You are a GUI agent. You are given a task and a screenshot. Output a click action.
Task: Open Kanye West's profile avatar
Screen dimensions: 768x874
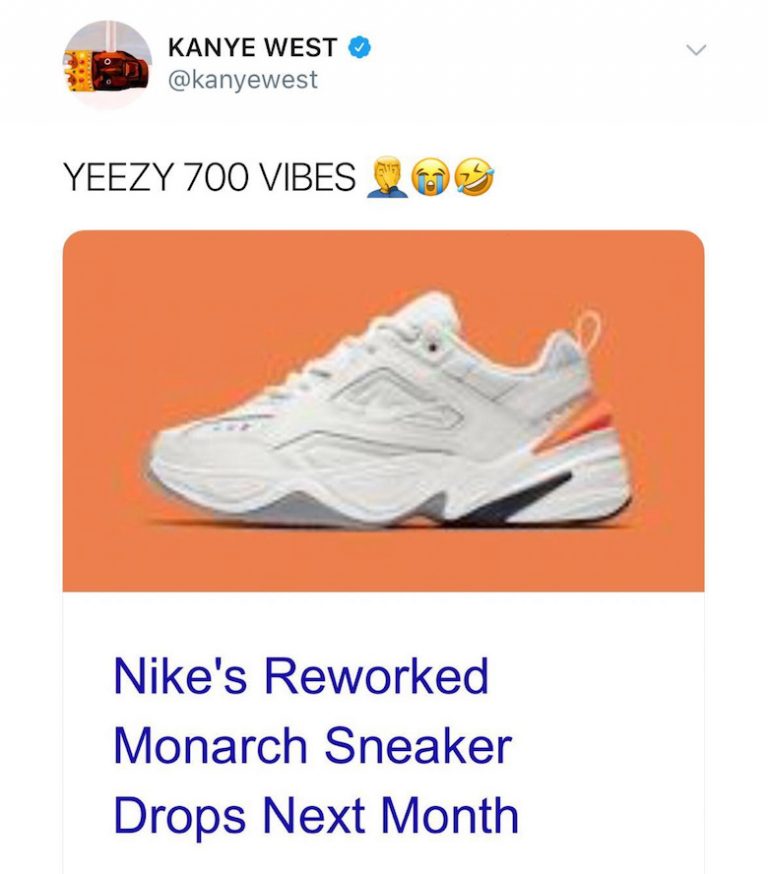[x=107, y=64]
